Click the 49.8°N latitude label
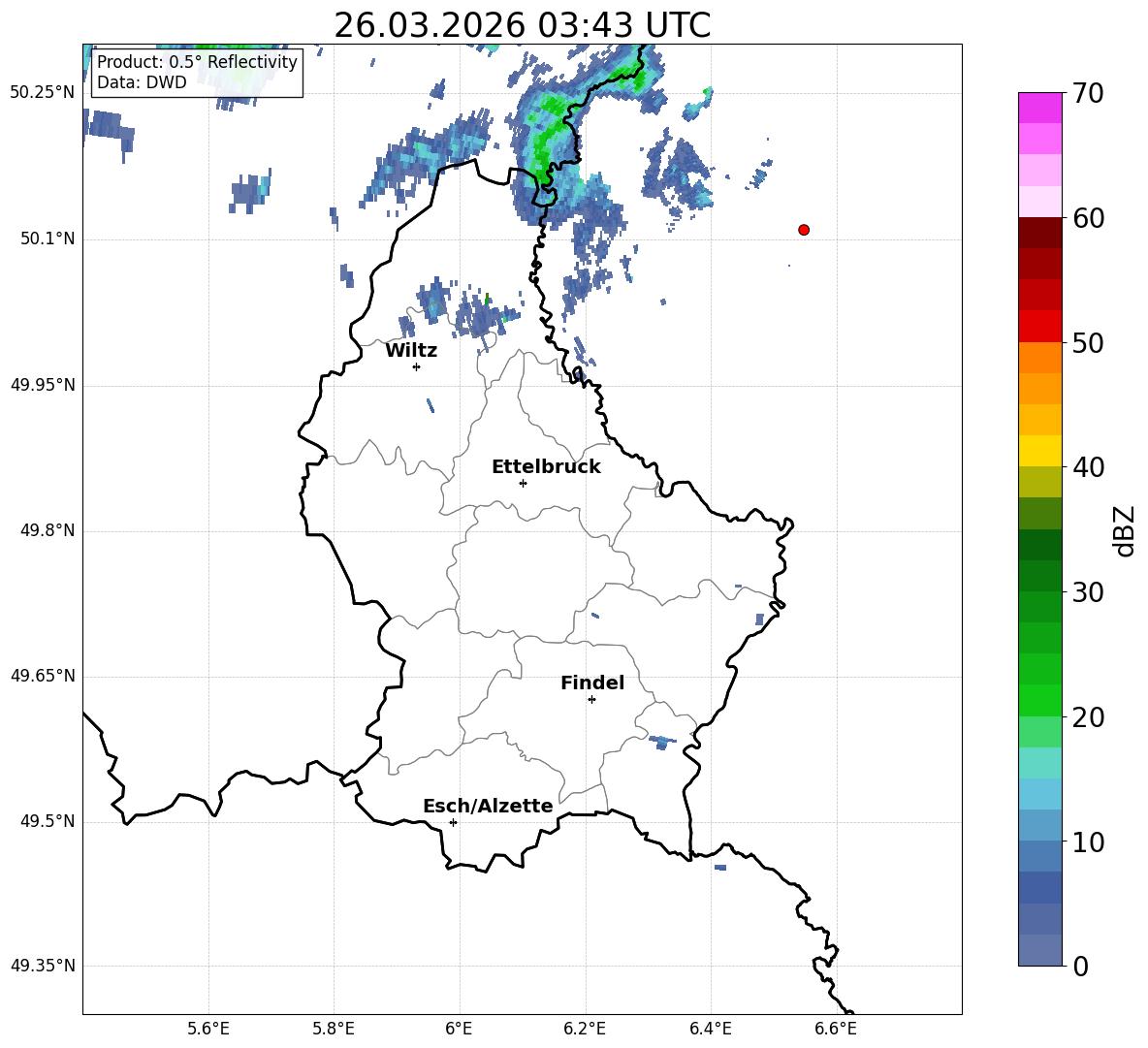This screenshot has width=1148, height=1048. coord(48,530)
